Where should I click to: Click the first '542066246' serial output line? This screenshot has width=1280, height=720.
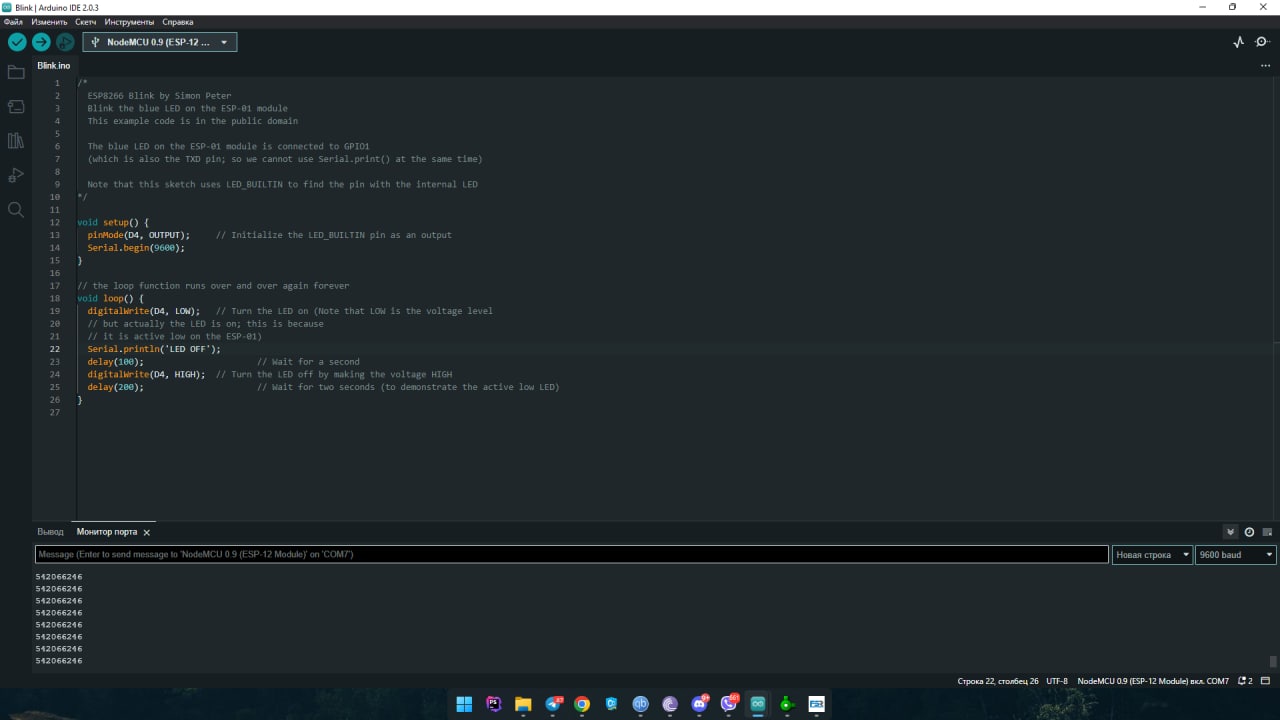(59, 577)
